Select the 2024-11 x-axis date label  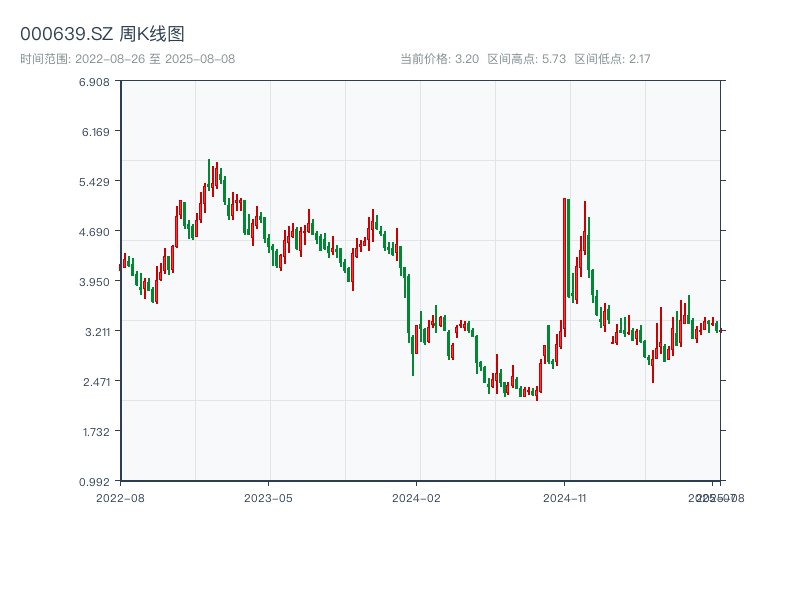tap(565, 497)
